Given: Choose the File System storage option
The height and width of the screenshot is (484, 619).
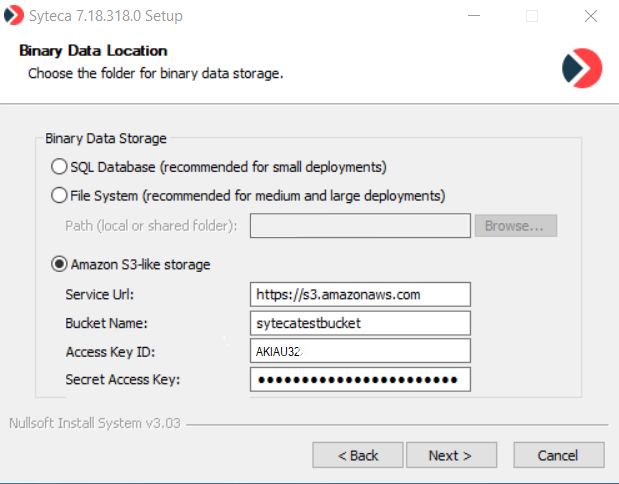Looking at the screenshot, I should [x=60, y=195].
